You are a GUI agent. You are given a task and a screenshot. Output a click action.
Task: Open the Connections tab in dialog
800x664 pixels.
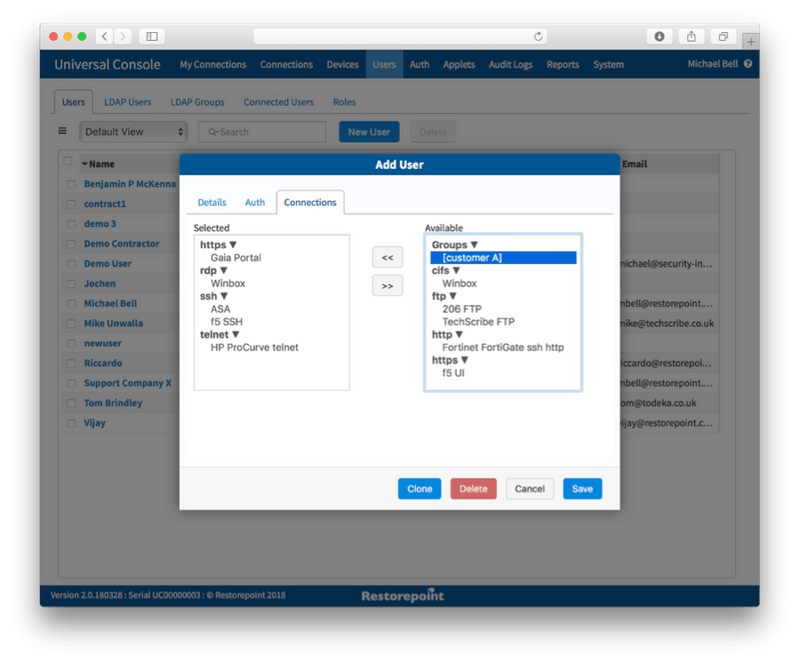click(x=310, y=203)
